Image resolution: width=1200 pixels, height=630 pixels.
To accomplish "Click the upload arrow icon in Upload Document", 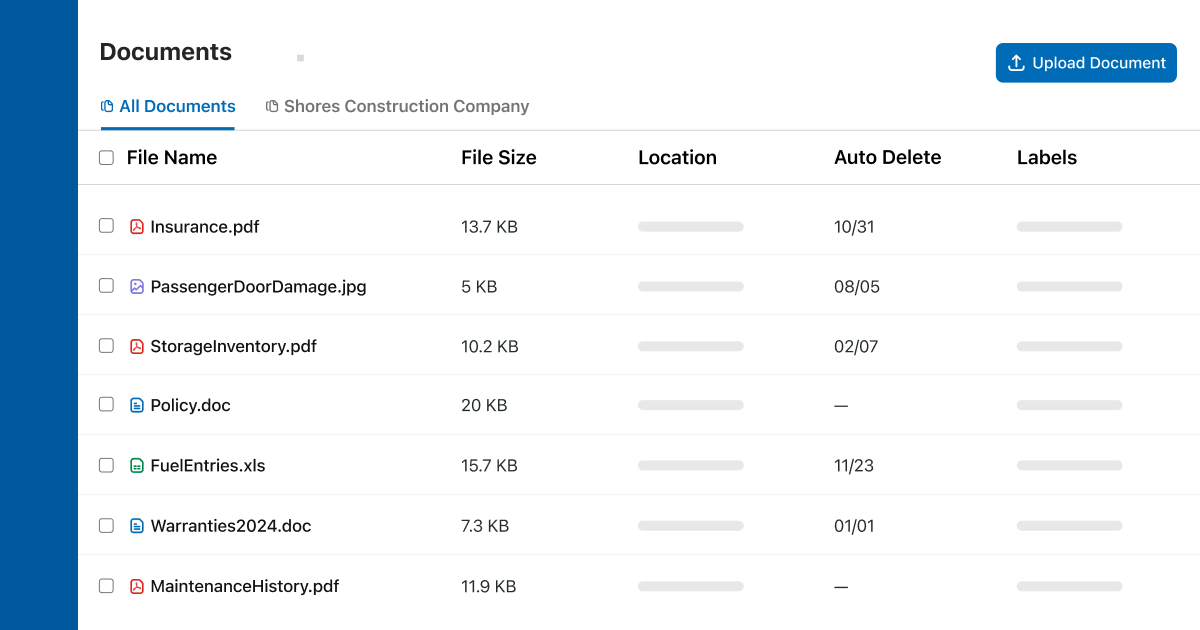I will [x=1016, y=63].
